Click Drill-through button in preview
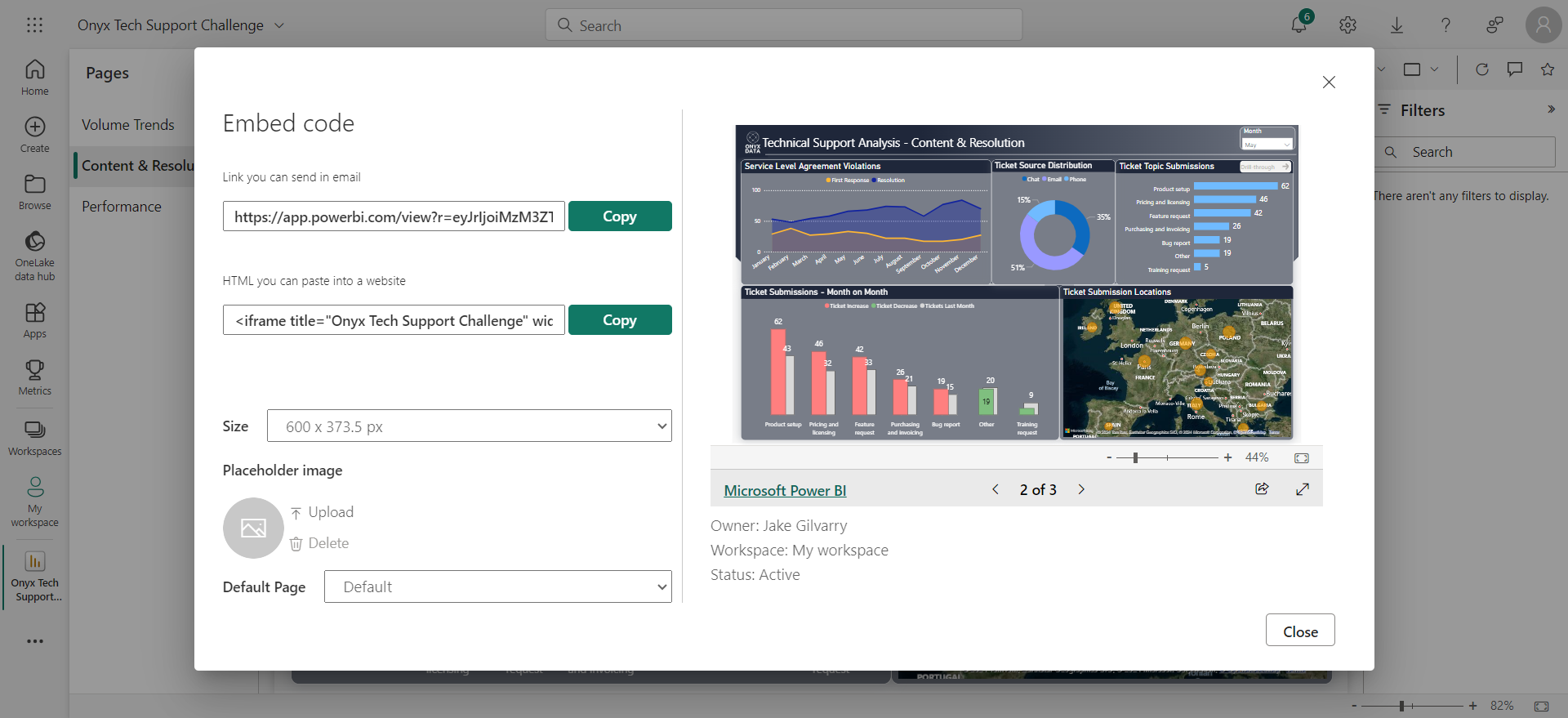The image size is (1568, 718). click(x=1265, y=167)
